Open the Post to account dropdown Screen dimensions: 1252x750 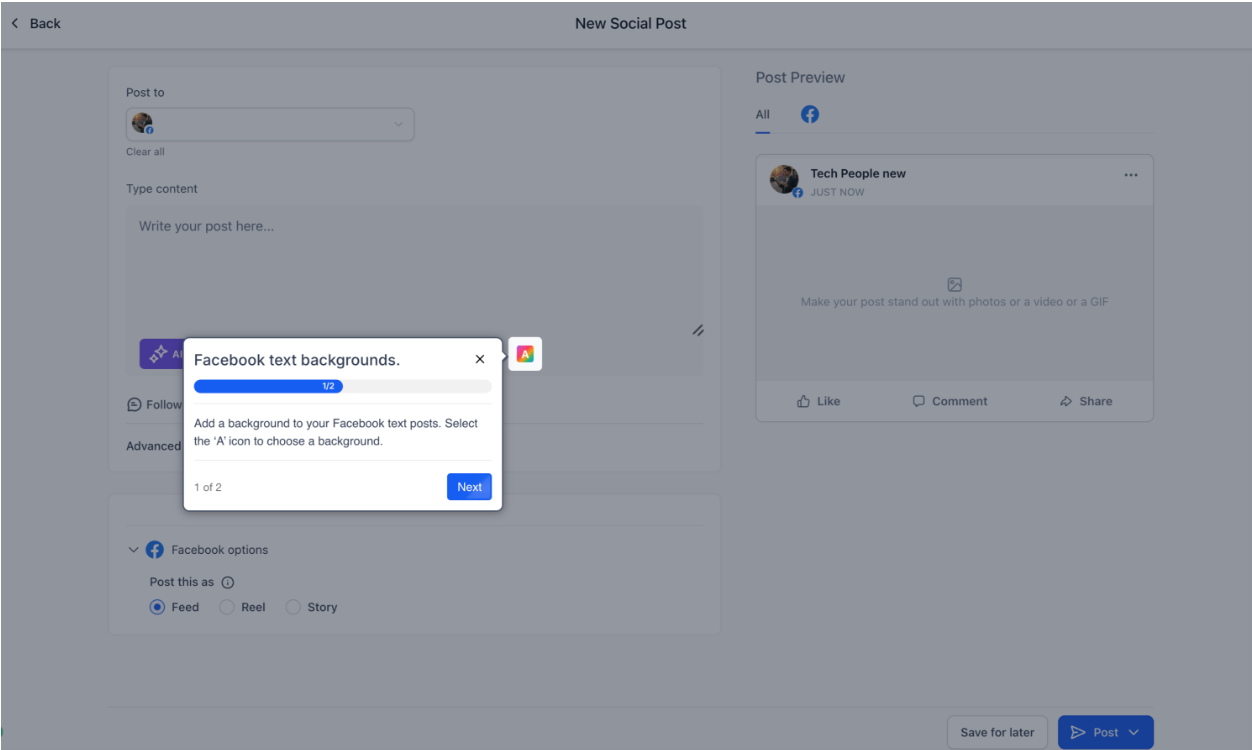point(270,124)
